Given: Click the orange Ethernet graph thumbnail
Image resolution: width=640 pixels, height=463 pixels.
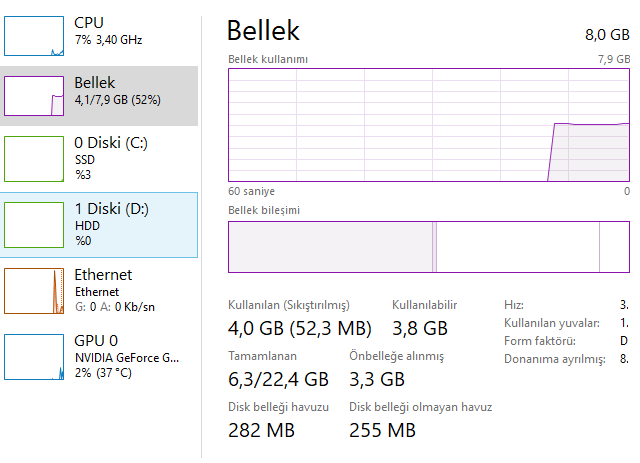Looking at the screenshot, I should click(x=34, y=291).
